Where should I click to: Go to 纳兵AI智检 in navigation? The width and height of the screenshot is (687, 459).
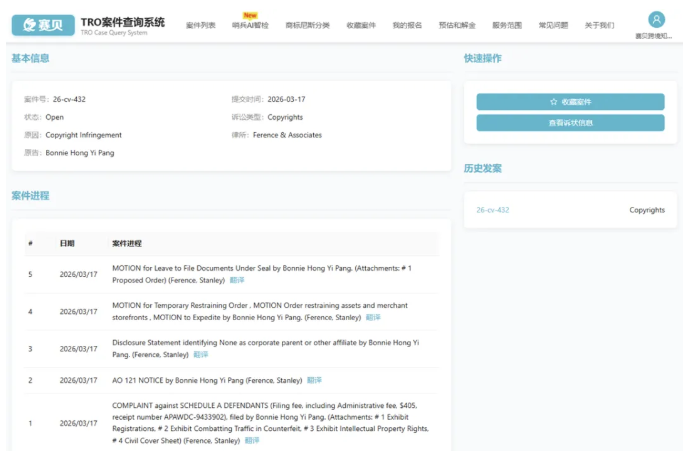[x=250, y=25]
